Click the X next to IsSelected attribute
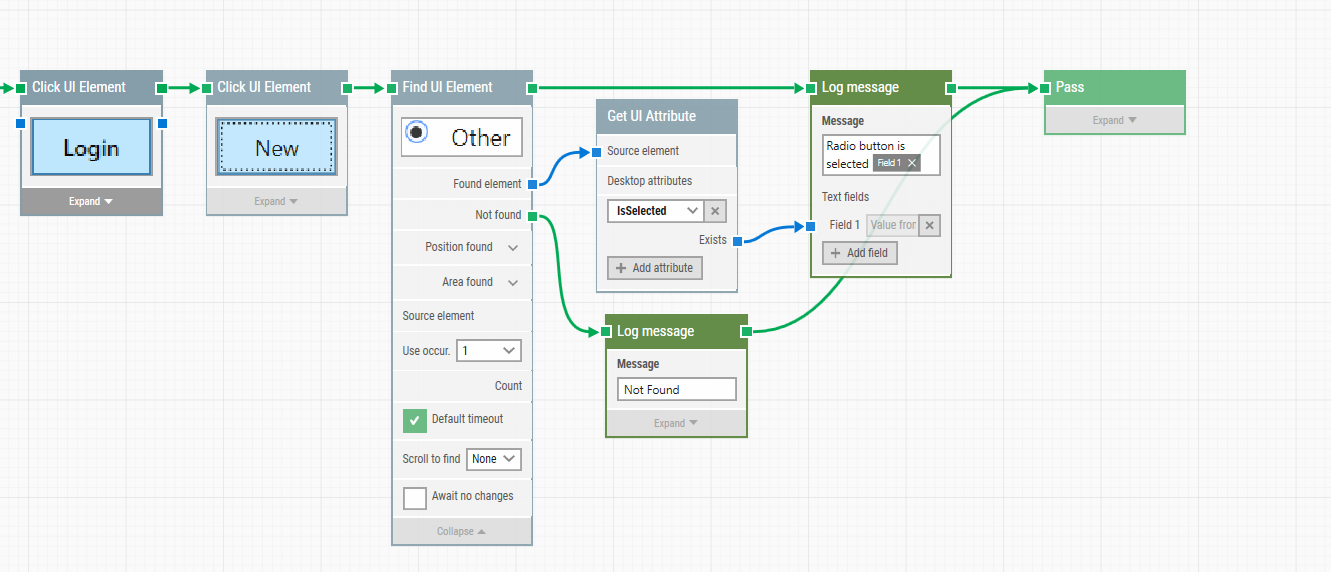 click(x=715, y=211)
